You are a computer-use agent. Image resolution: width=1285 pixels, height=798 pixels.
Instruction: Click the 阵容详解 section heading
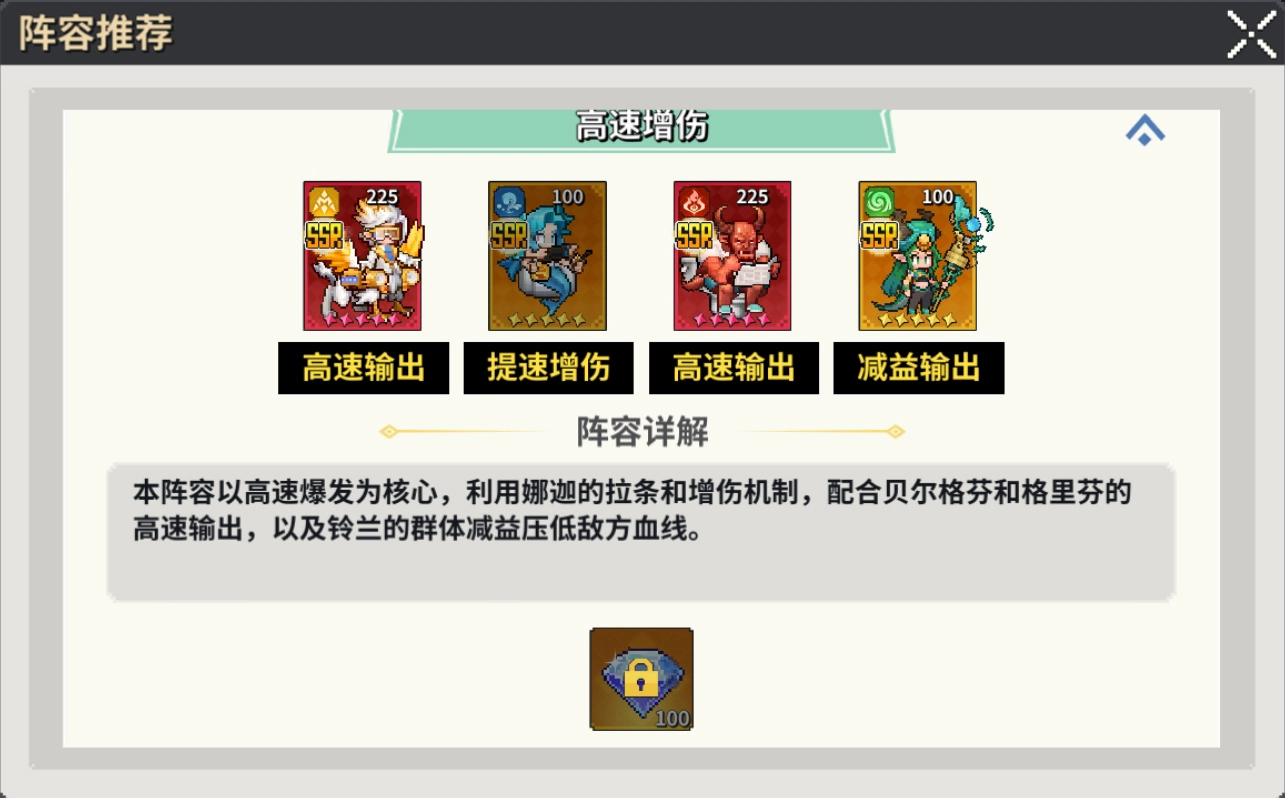(642, 432)
